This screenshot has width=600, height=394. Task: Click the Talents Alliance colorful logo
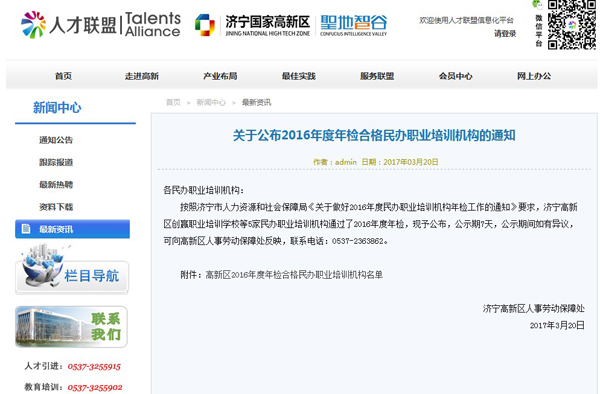(101, 25)
